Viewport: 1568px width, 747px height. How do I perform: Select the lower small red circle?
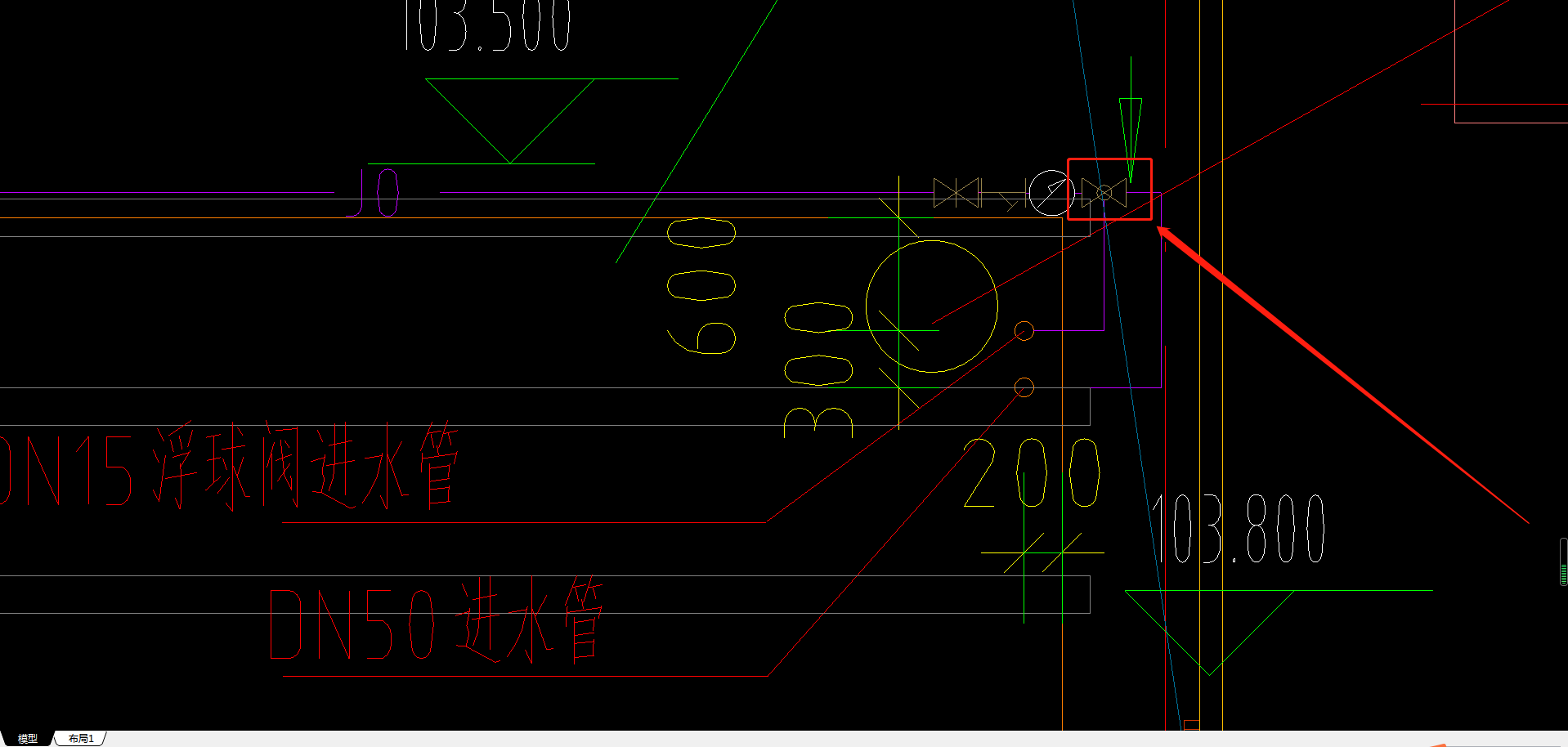(x=1024, y=387)
